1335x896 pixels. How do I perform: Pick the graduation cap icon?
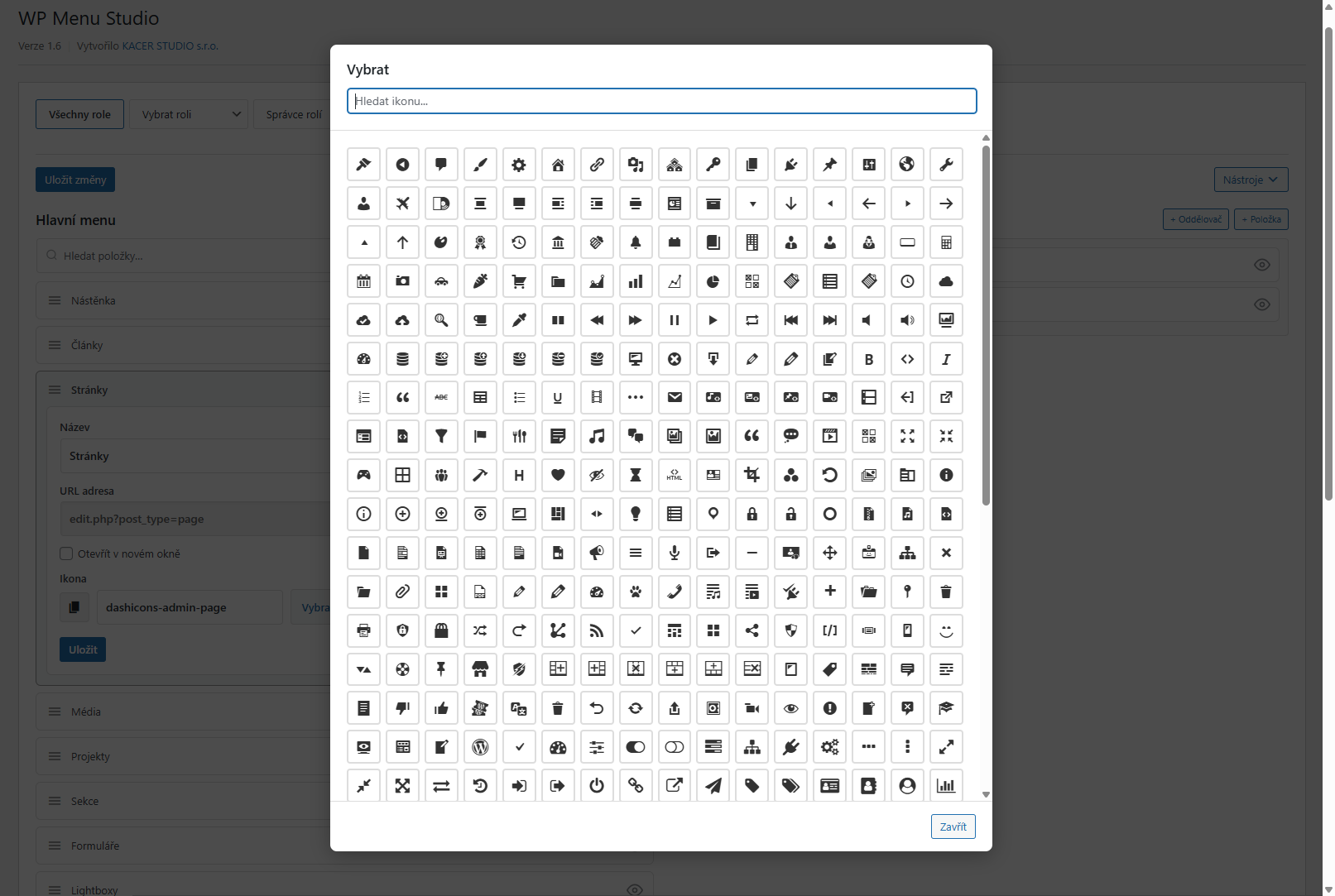click(946, 708)
